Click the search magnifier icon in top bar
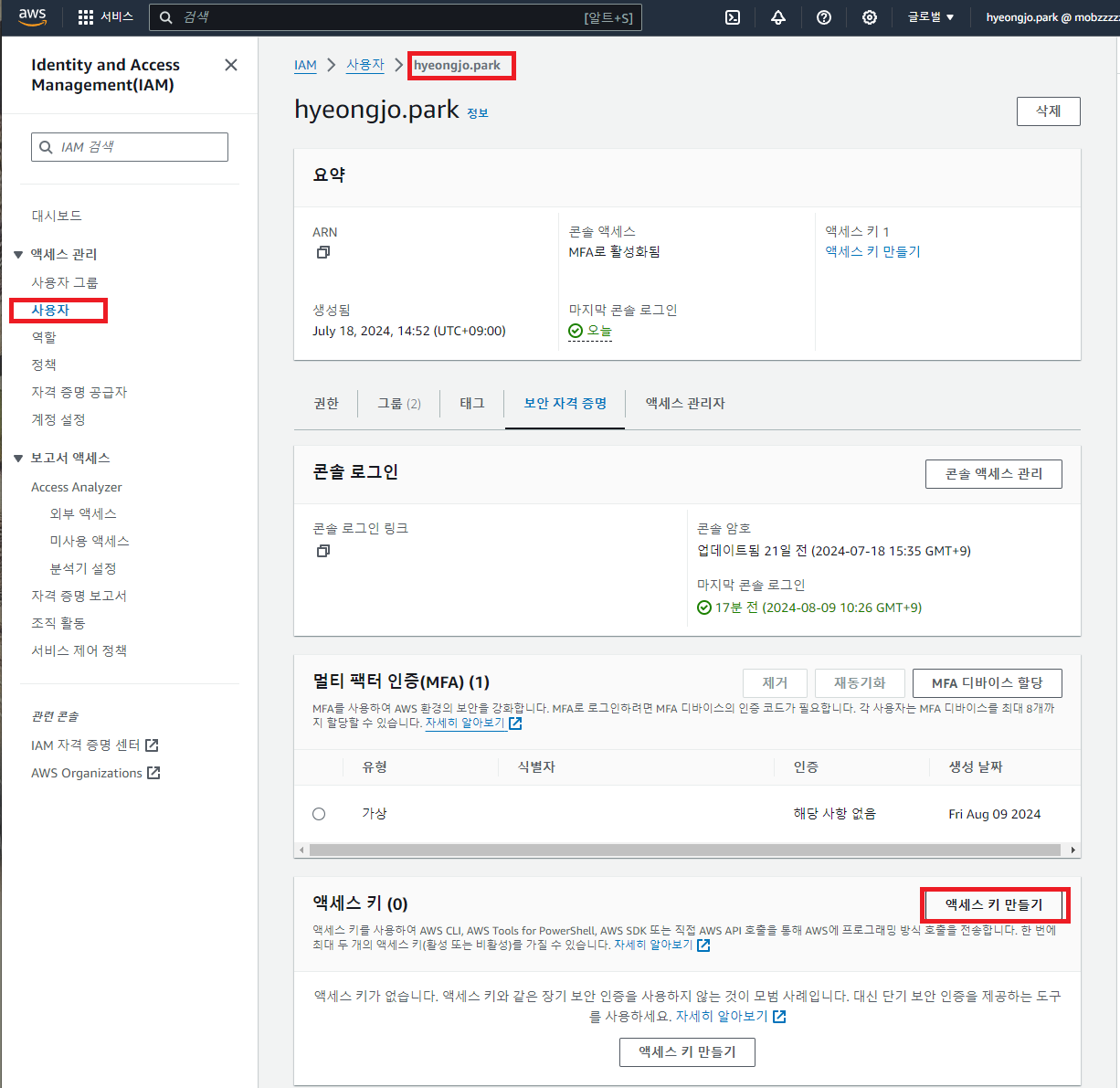The width and height of the screenshot is (1120, 1088). coord(166,17)
